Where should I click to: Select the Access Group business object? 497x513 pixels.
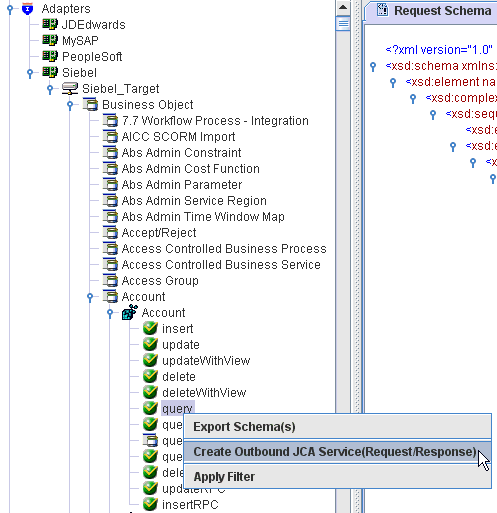[160, 281]
